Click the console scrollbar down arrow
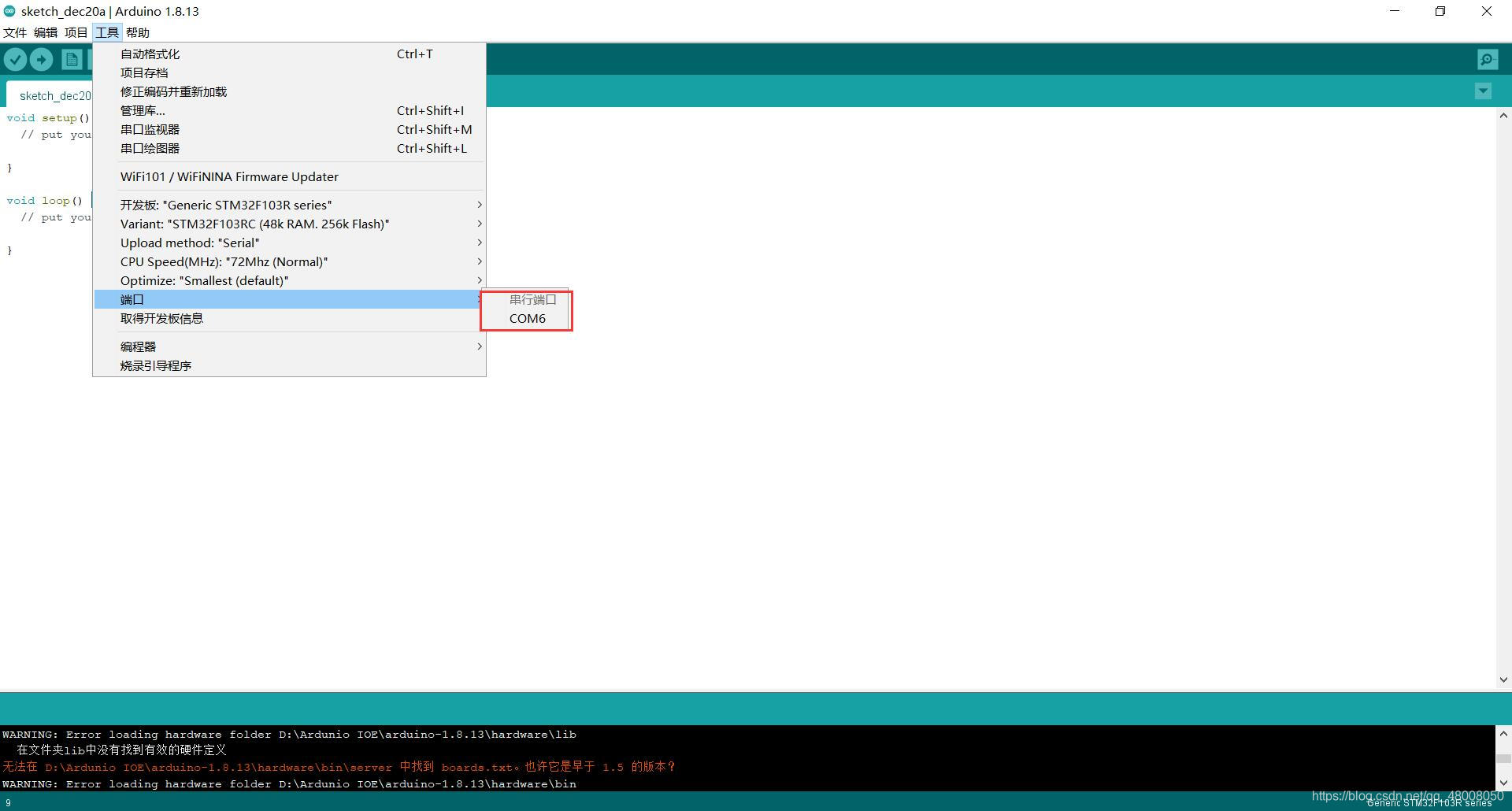The height and width of the screenshot is (811, 1512). 1503,783
